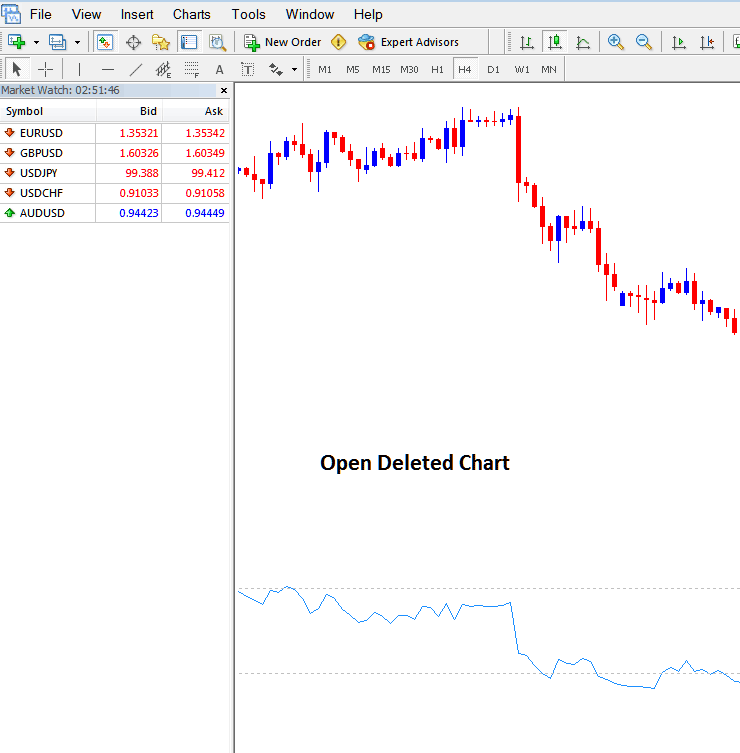Viewport: 740px width, 753px height.
Task: Click the Zoom Out magnifier icon
Action: point(644,42)
